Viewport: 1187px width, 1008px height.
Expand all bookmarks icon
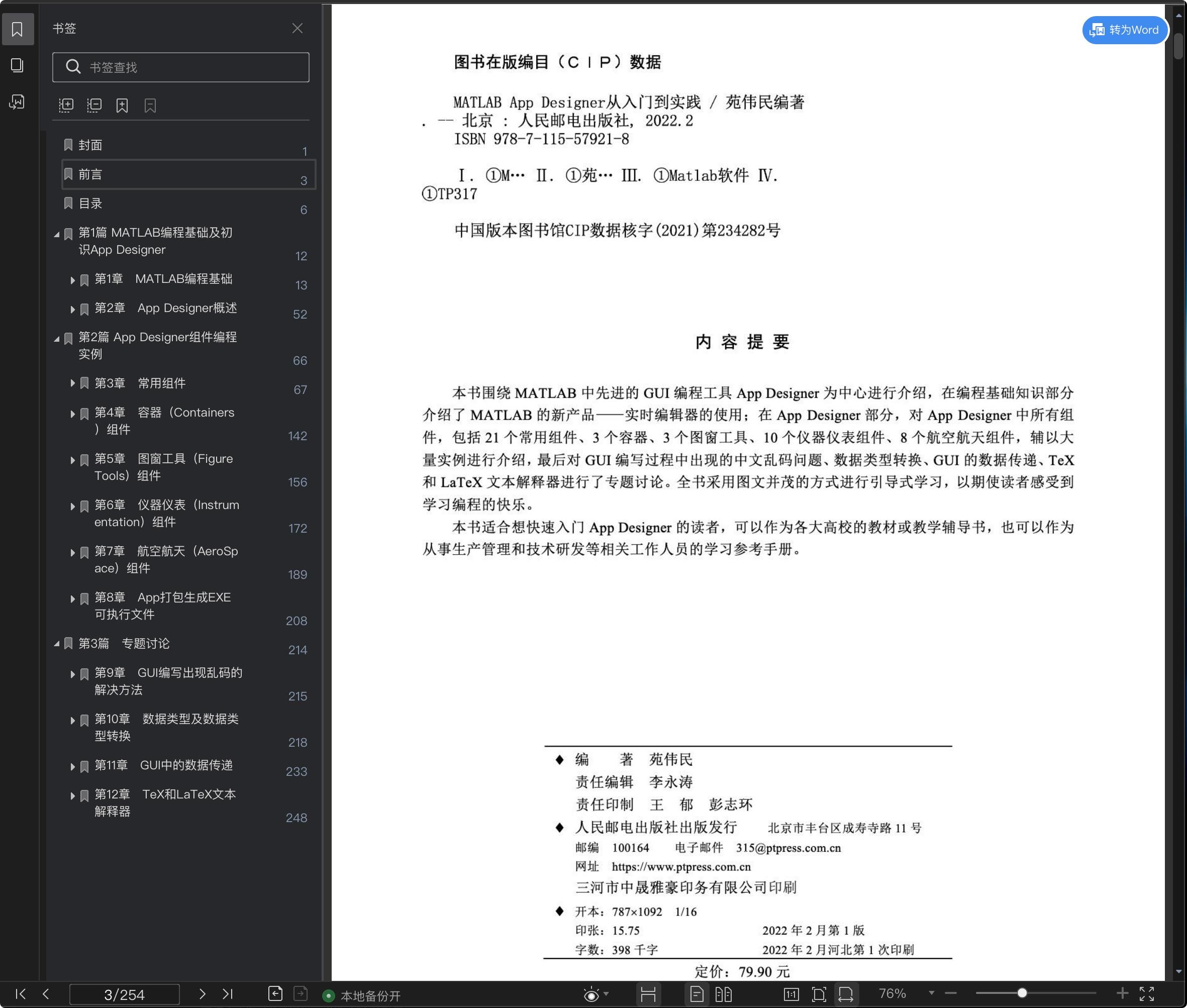66,105
